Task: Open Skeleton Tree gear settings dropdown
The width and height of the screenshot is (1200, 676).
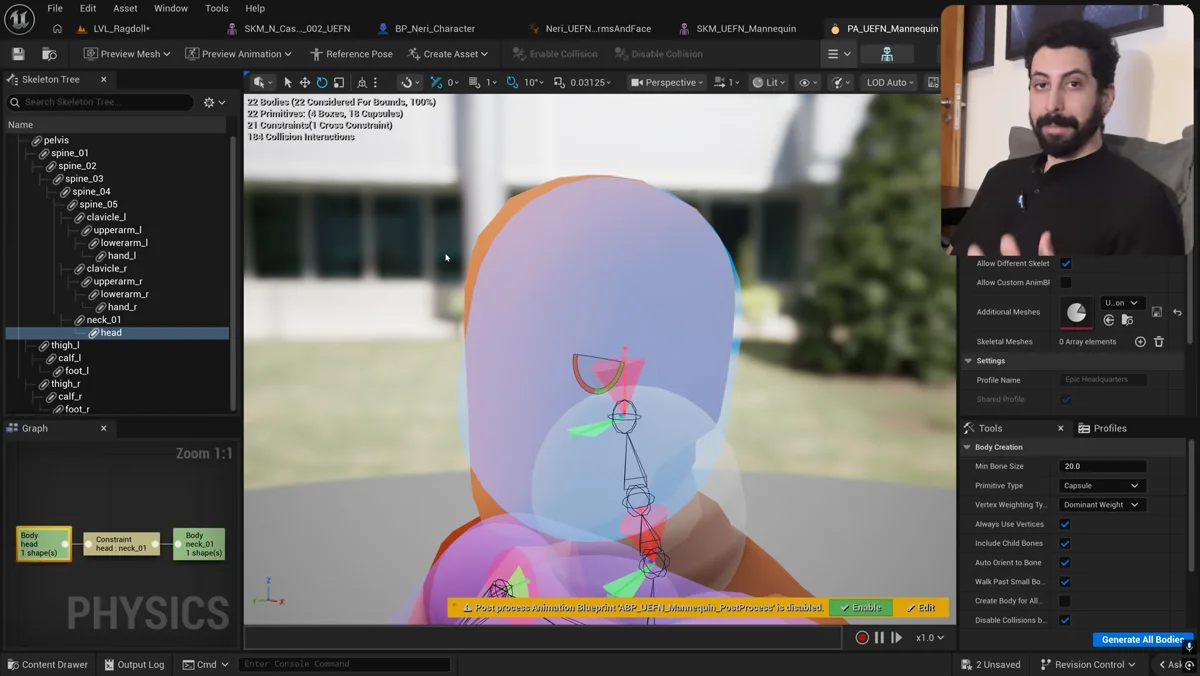Action: tap(214, 102)
